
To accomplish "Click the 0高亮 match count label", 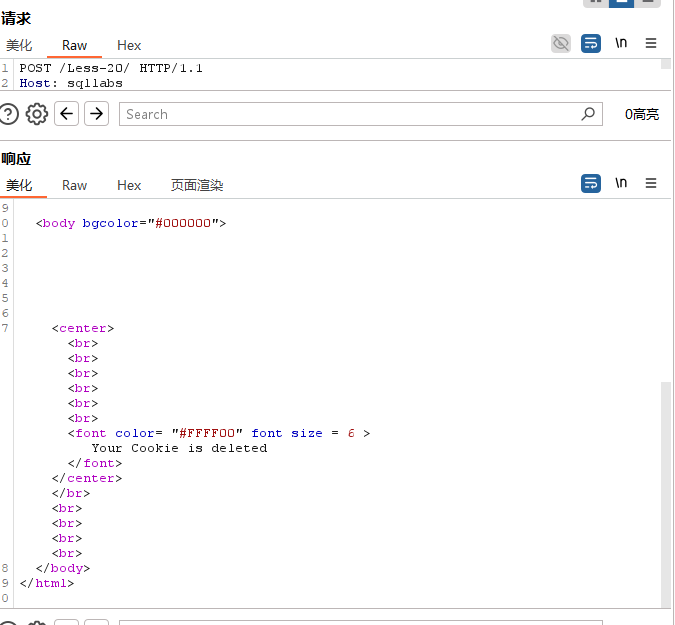I will (641, 115).
